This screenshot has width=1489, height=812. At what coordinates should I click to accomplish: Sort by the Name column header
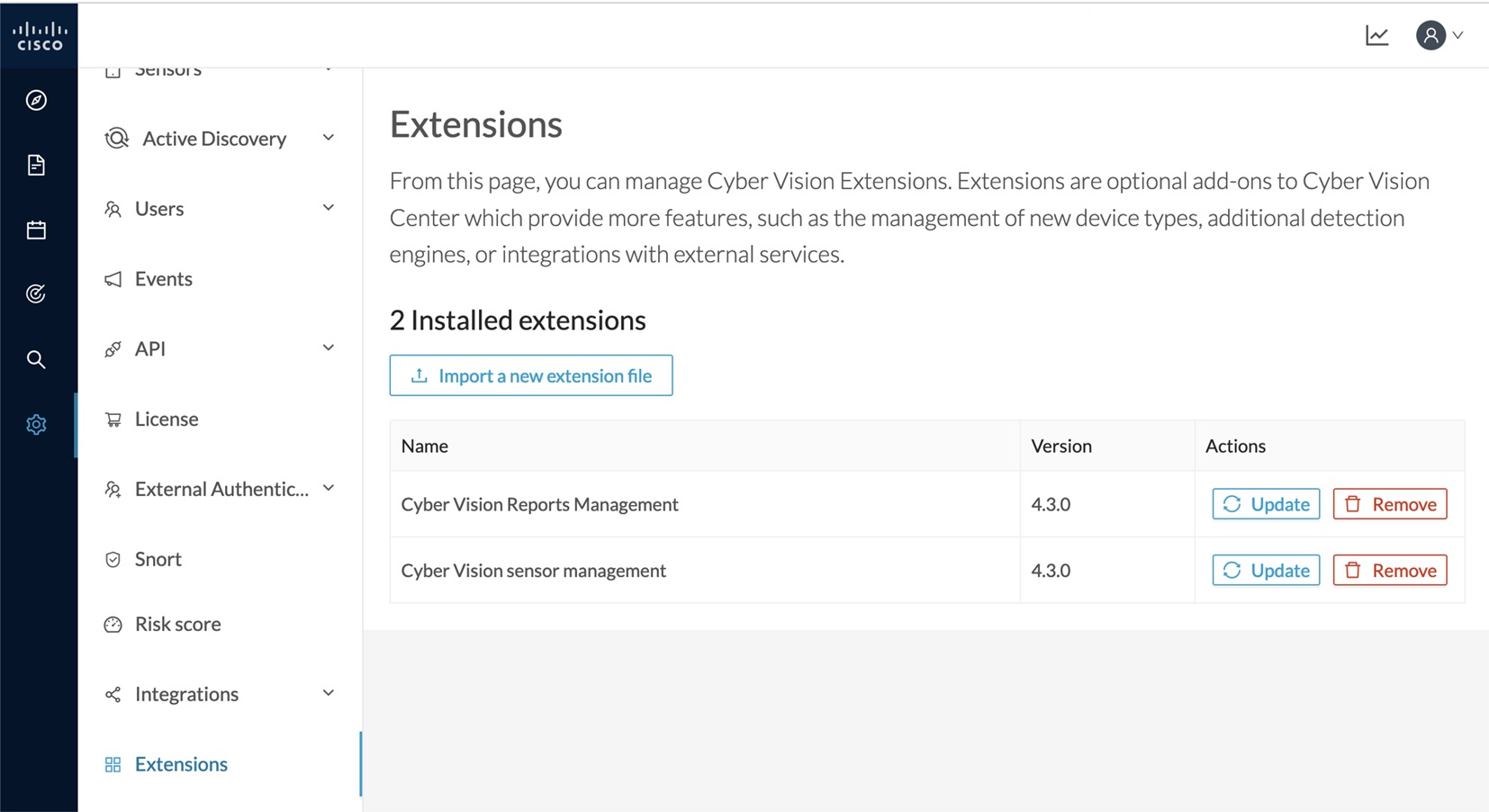424,446
